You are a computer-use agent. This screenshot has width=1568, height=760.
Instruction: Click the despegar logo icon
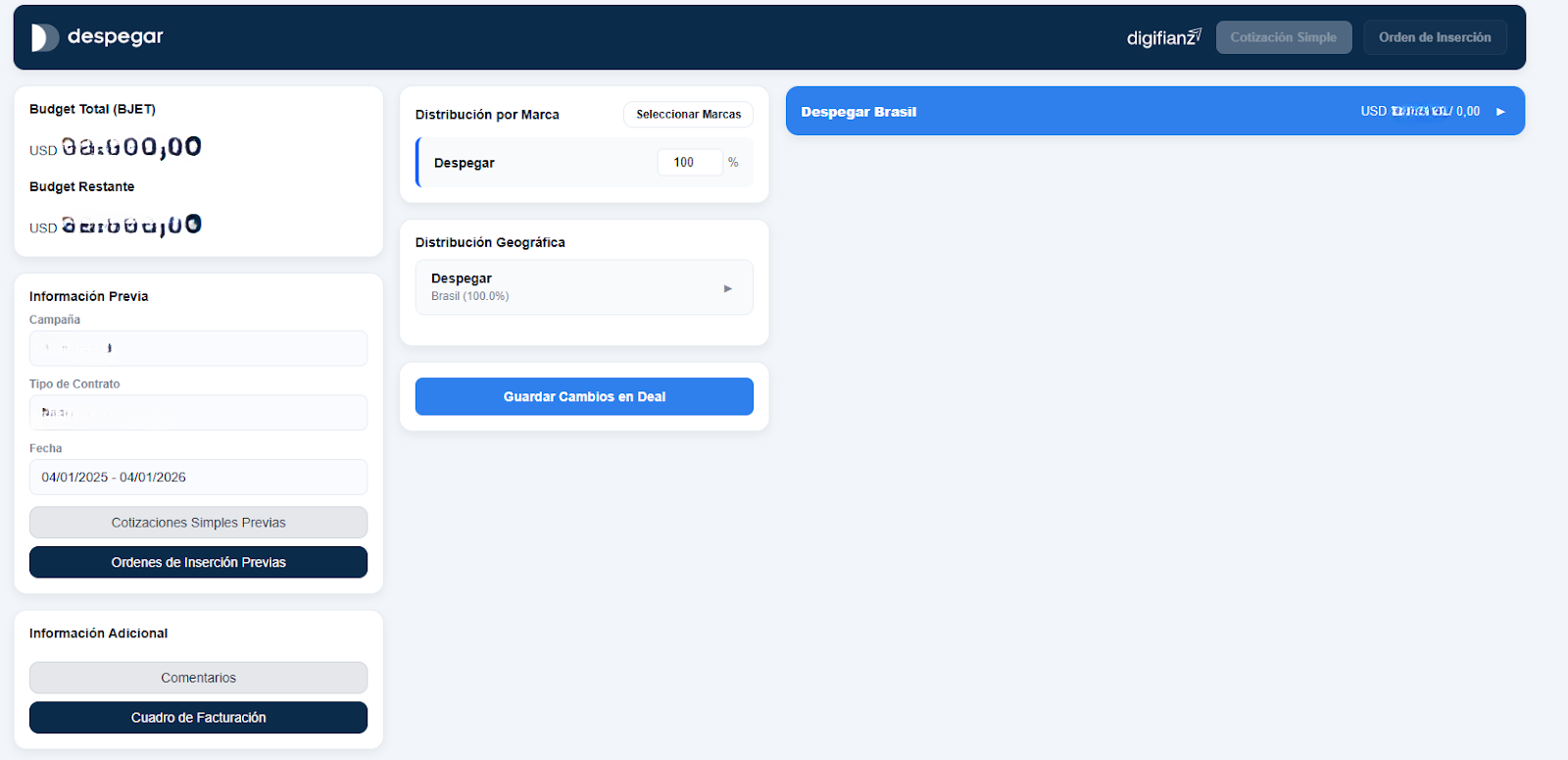(45, 37)
